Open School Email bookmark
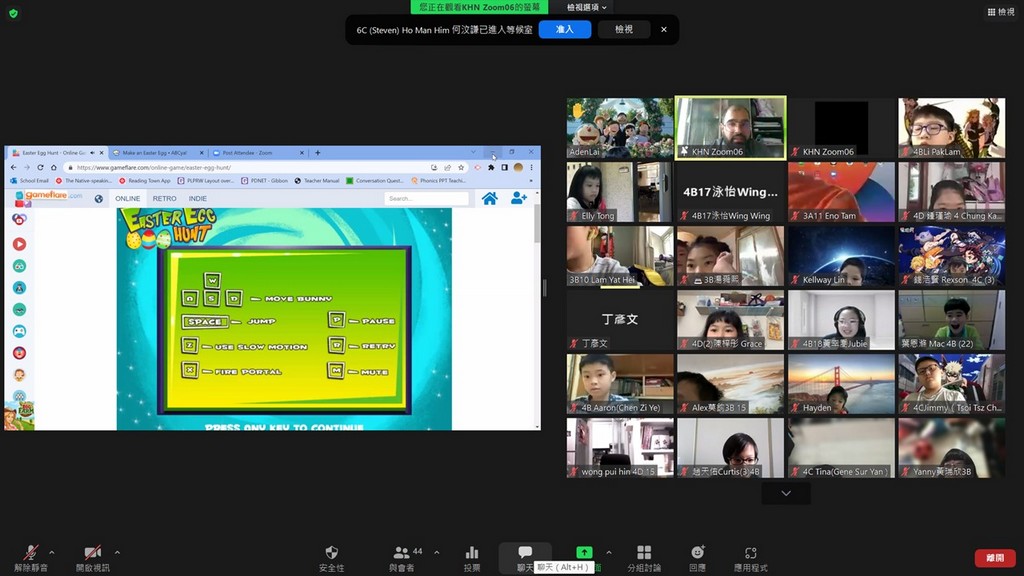This screenshot has width=1024, height=576. [x=30, y=180]
